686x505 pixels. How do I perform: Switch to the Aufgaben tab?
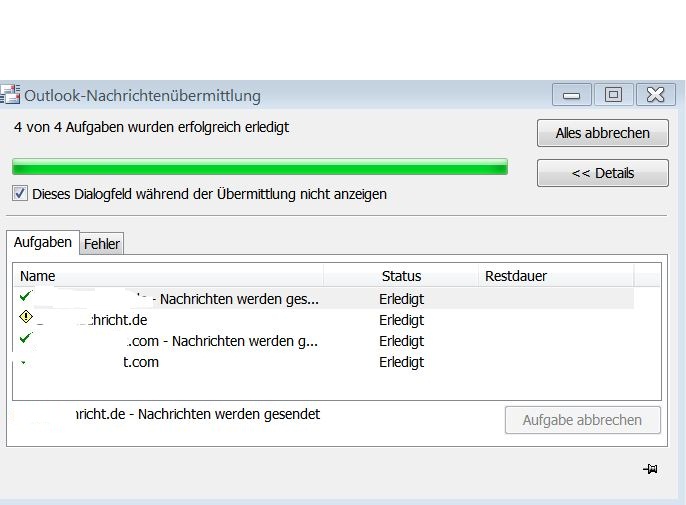[43, 242]
